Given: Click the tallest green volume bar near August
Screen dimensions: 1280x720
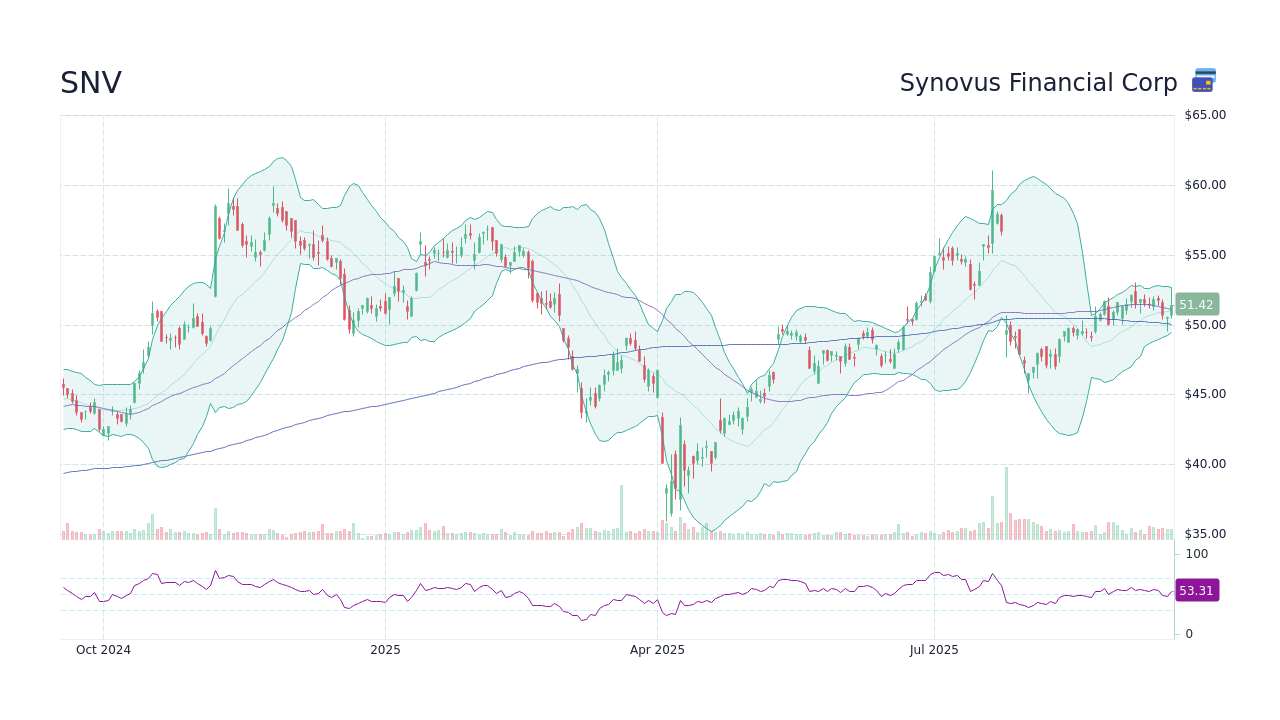Looking at the screenshot, I should click(1005, 500).
